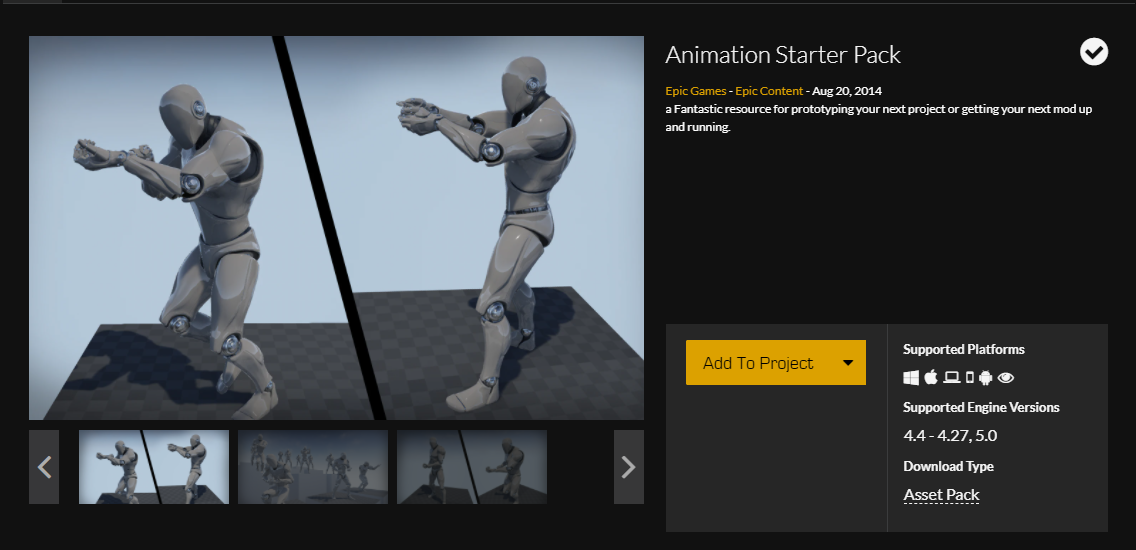1136x550 pixels.
Task: Click the Supported Platforms heading
Action: pos(964,349)
